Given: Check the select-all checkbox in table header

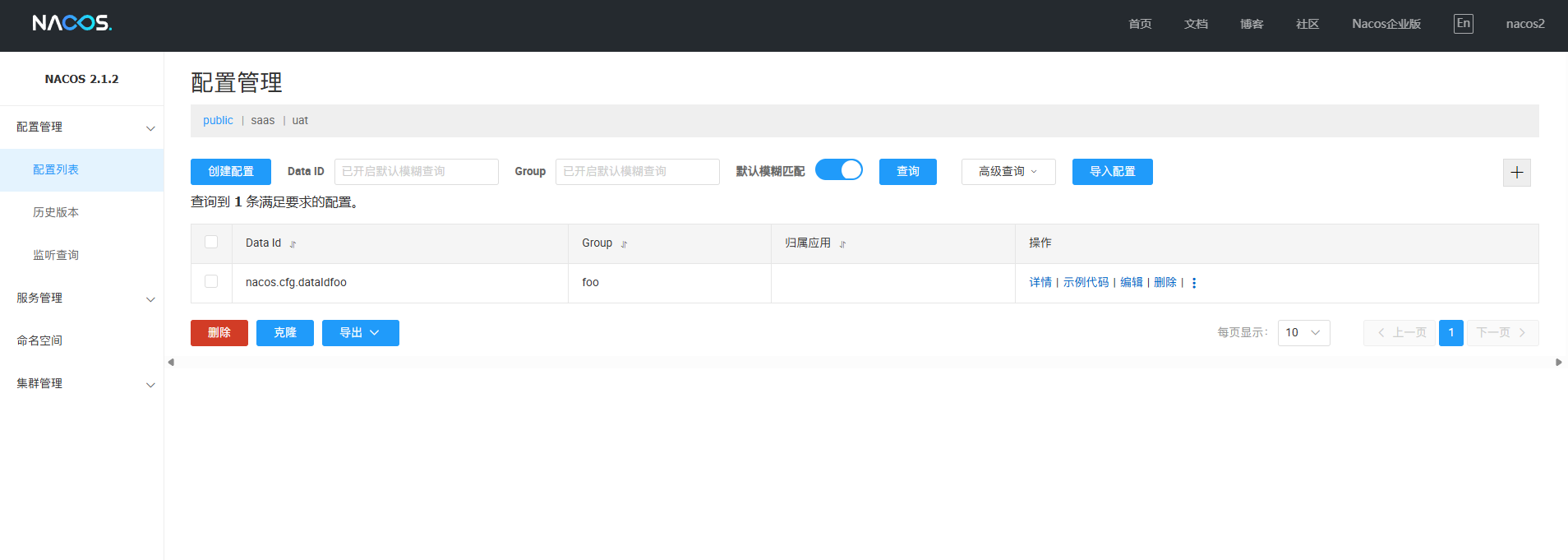Looking at the screenshot, I should click(211, 242).
